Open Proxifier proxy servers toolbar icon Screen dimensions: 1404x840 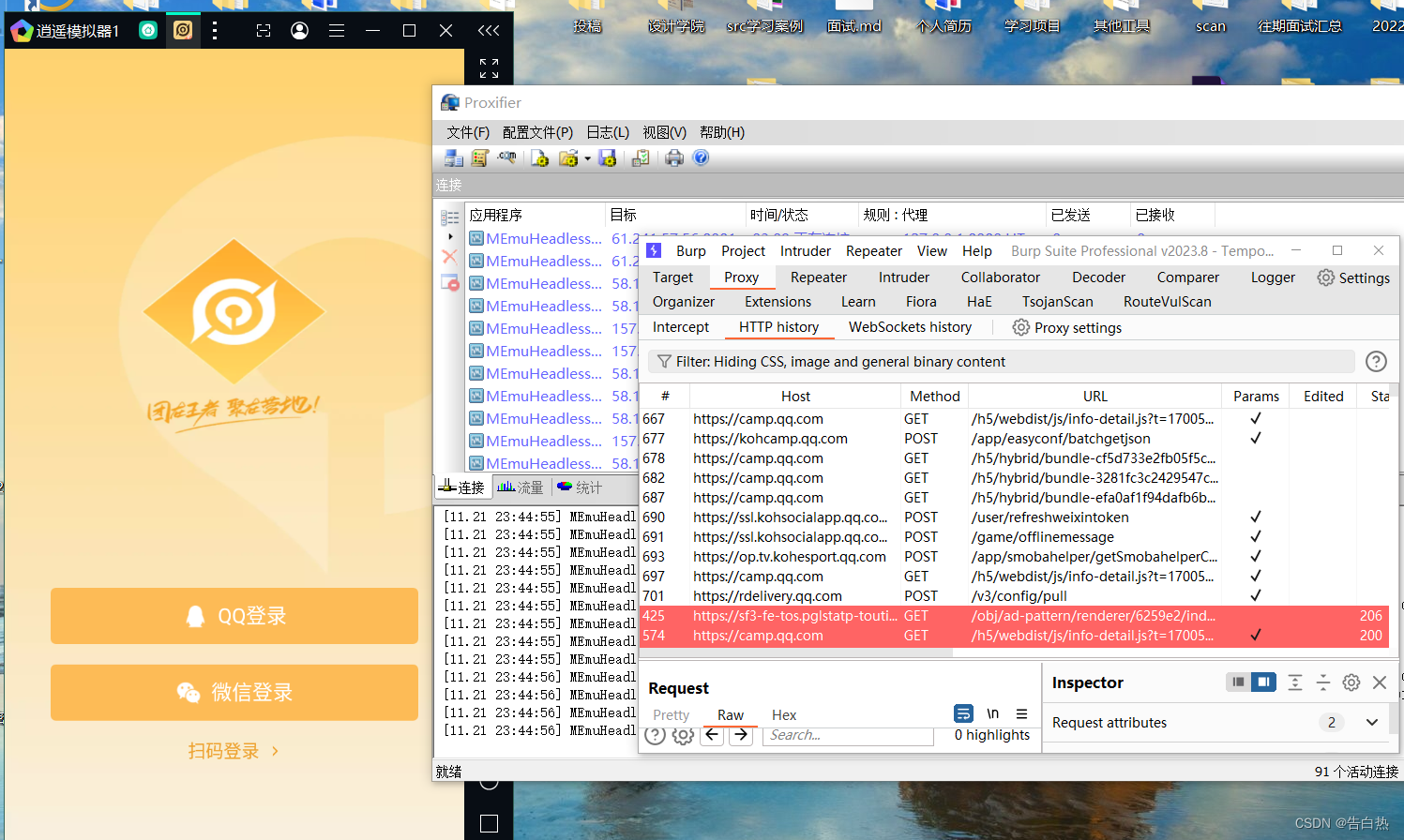454,158
